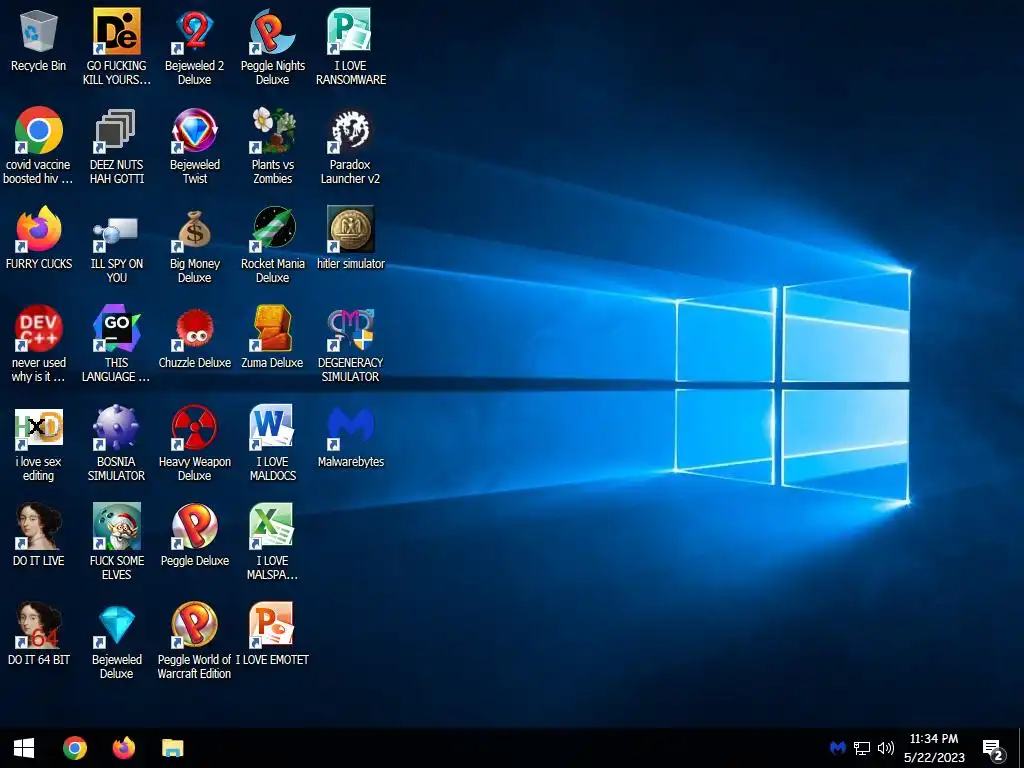Viewport: 1024px width, 768px height.
Task: Open the volume control in system tray
Action: (x=886, y=748)
